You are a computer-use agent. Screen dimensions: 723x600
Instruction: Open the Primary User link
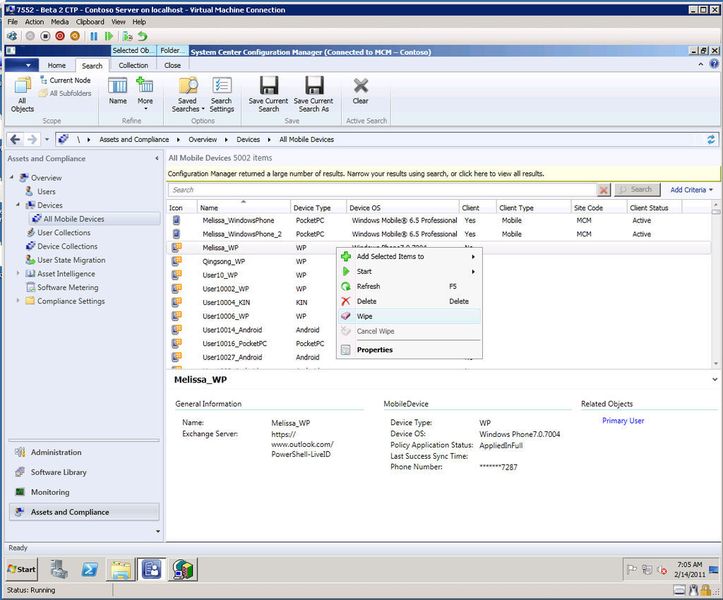623,421
